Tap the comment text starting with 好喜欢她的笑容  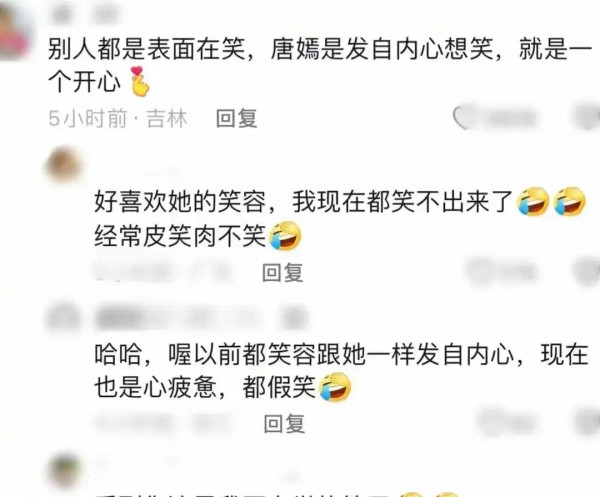340,218
